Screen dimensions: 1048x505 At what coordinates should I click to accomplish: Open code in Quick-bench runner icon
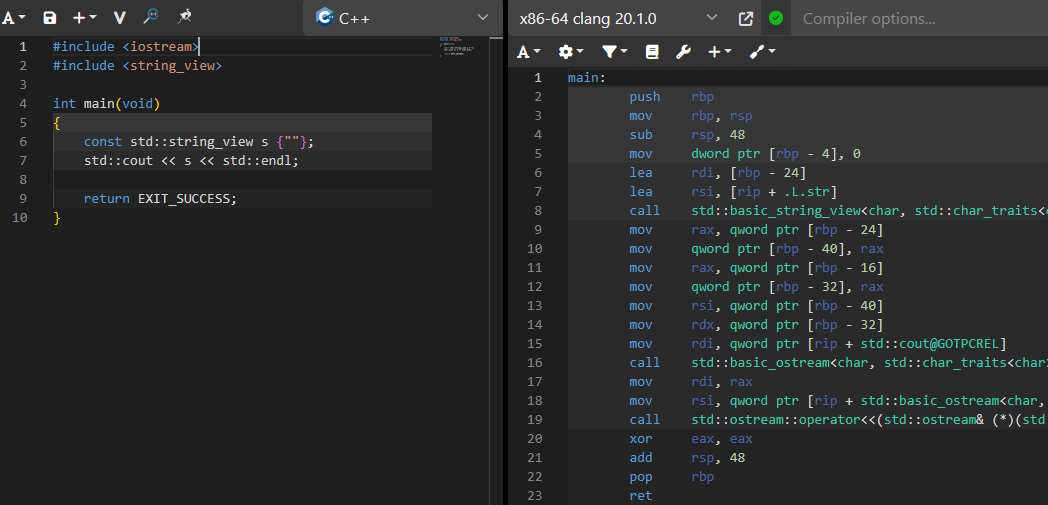pos(185,16)
